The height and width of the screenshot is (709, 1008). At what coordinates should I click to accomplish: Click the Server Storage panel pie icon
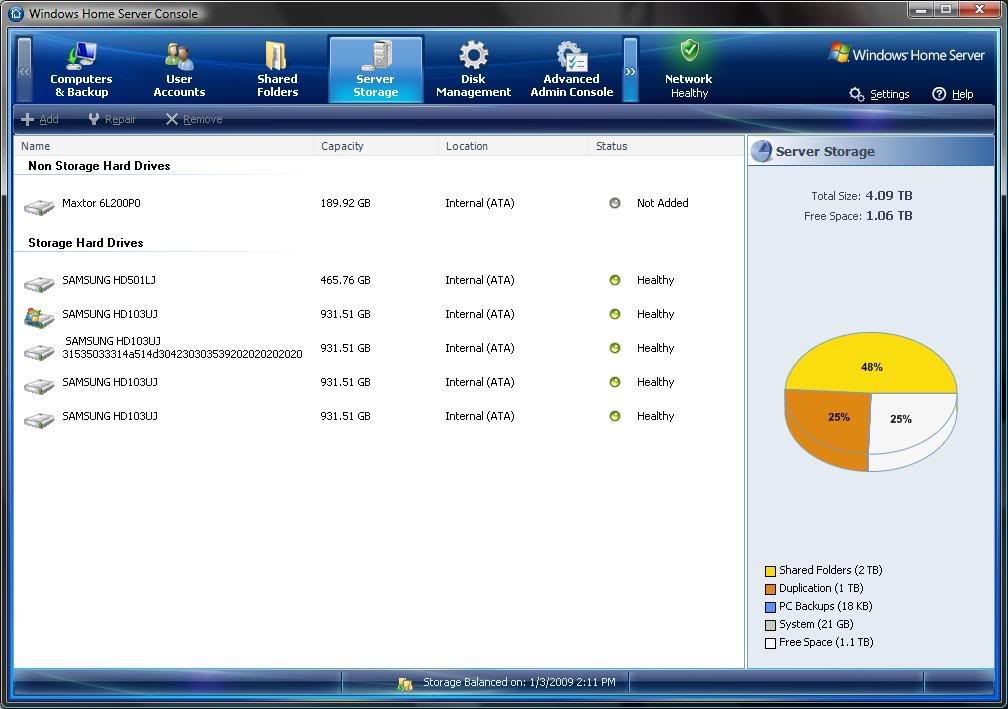coord(761,151)
